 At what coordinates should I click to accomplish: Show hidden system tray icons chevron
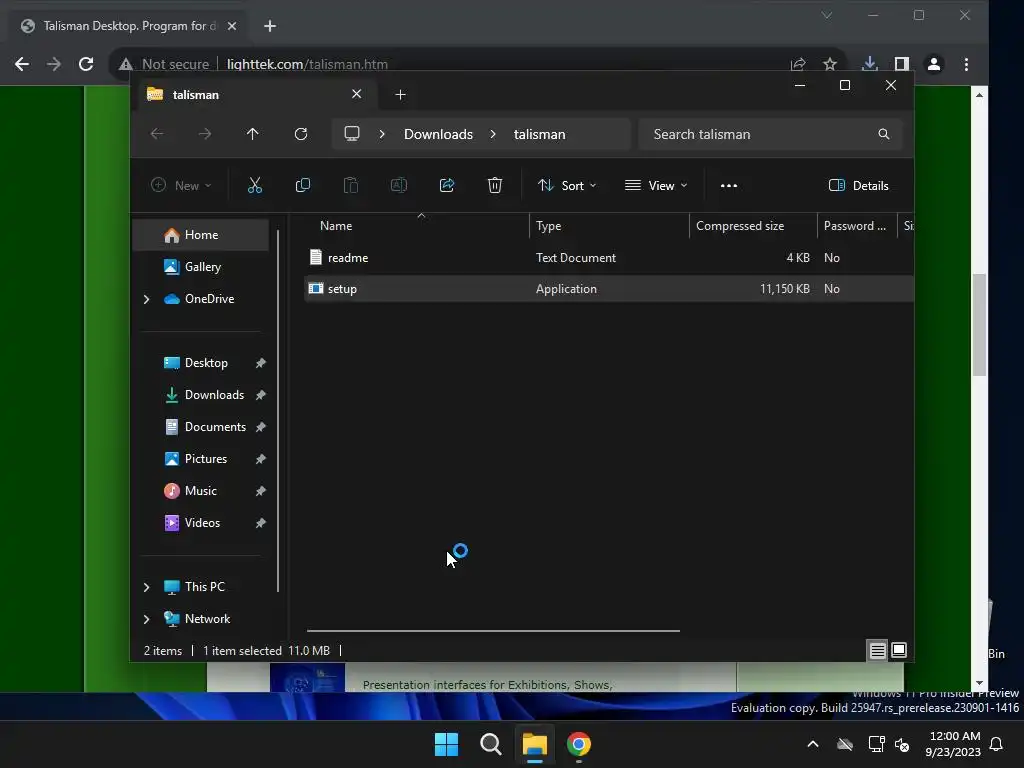(x=813, y=744)
